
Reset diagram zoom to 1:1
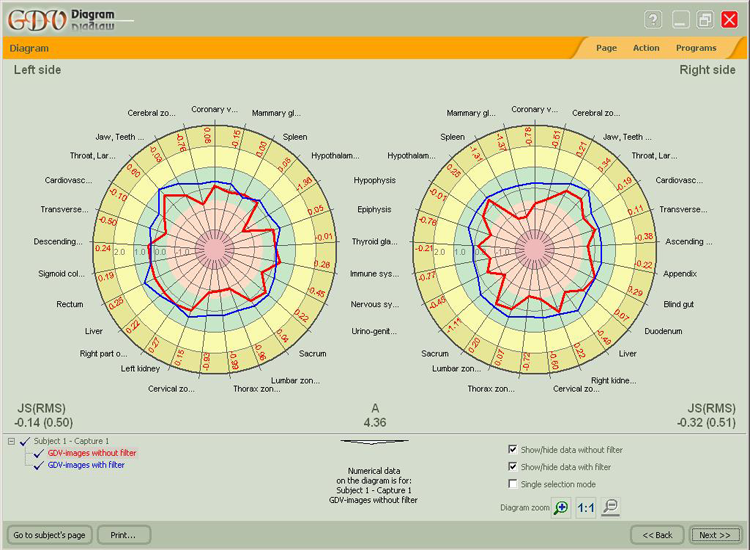[586, 508]
